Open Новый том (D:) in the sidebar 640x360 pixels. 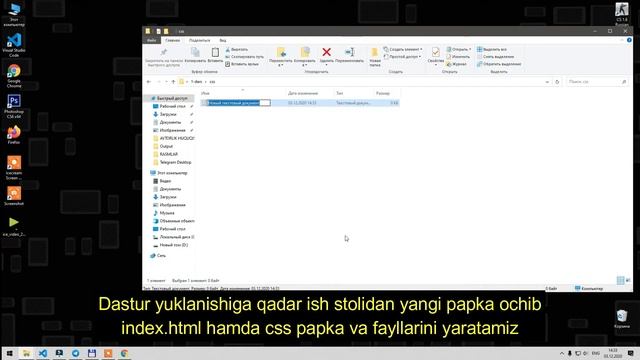(171, 245)
